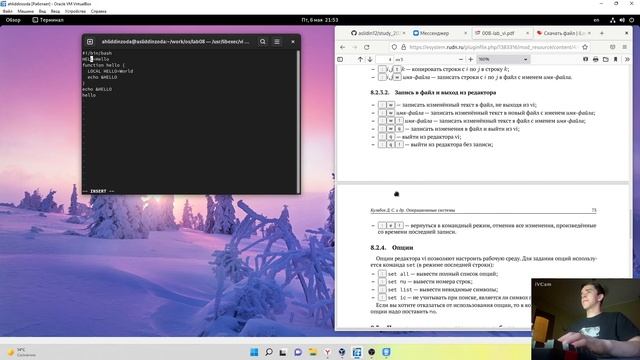Click the '8.2.4. Опции' heading in PDF
Image resolution: width=640 pixels, height=360 pixels.
[x=392, y=247]
